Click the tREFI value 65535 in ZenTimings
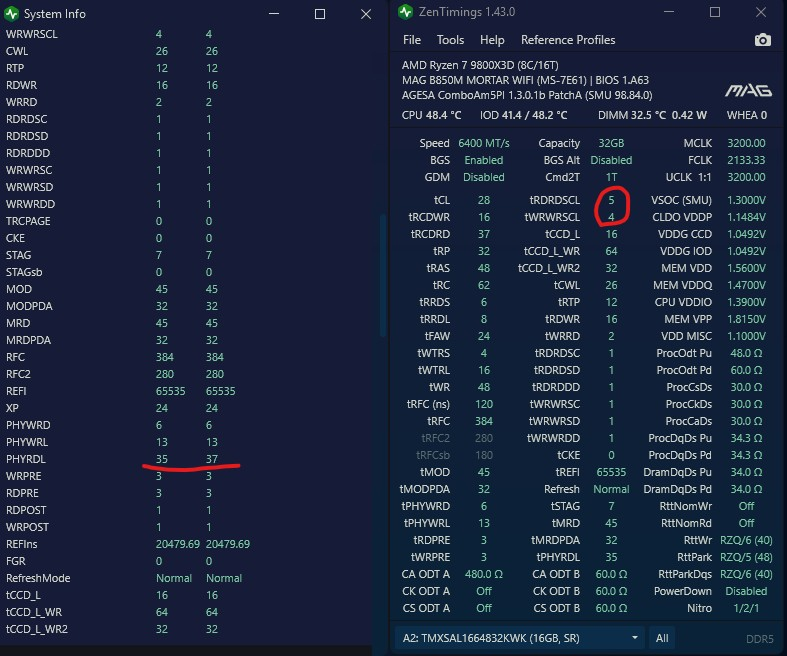Screen dimensions: 787x656 (x=611, y=472)
